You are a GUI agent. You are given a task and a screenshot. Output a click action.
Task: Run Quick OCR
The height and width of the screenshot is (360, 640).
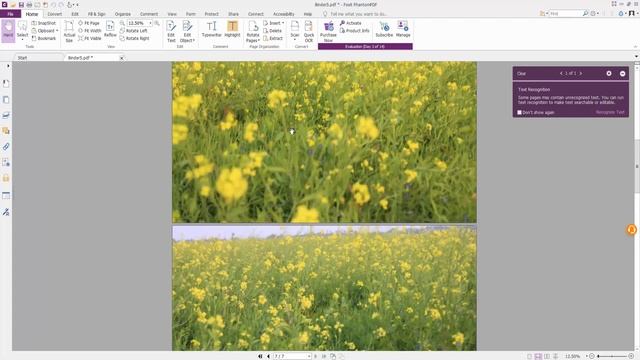(x=309, y=31)
